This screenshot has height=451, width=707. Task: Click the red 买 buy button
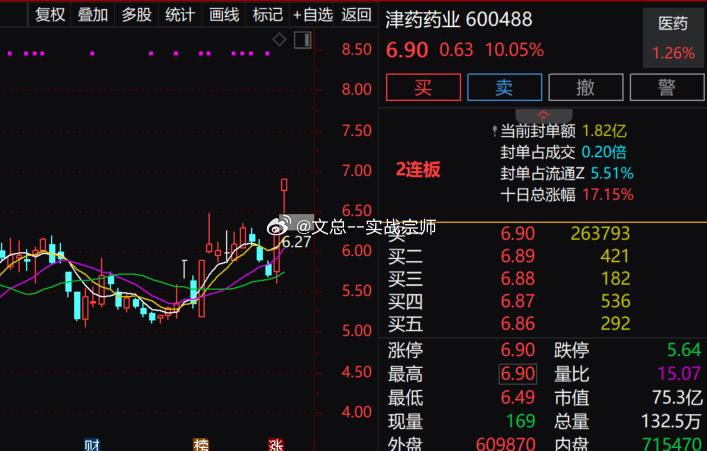tap(423, 87)
